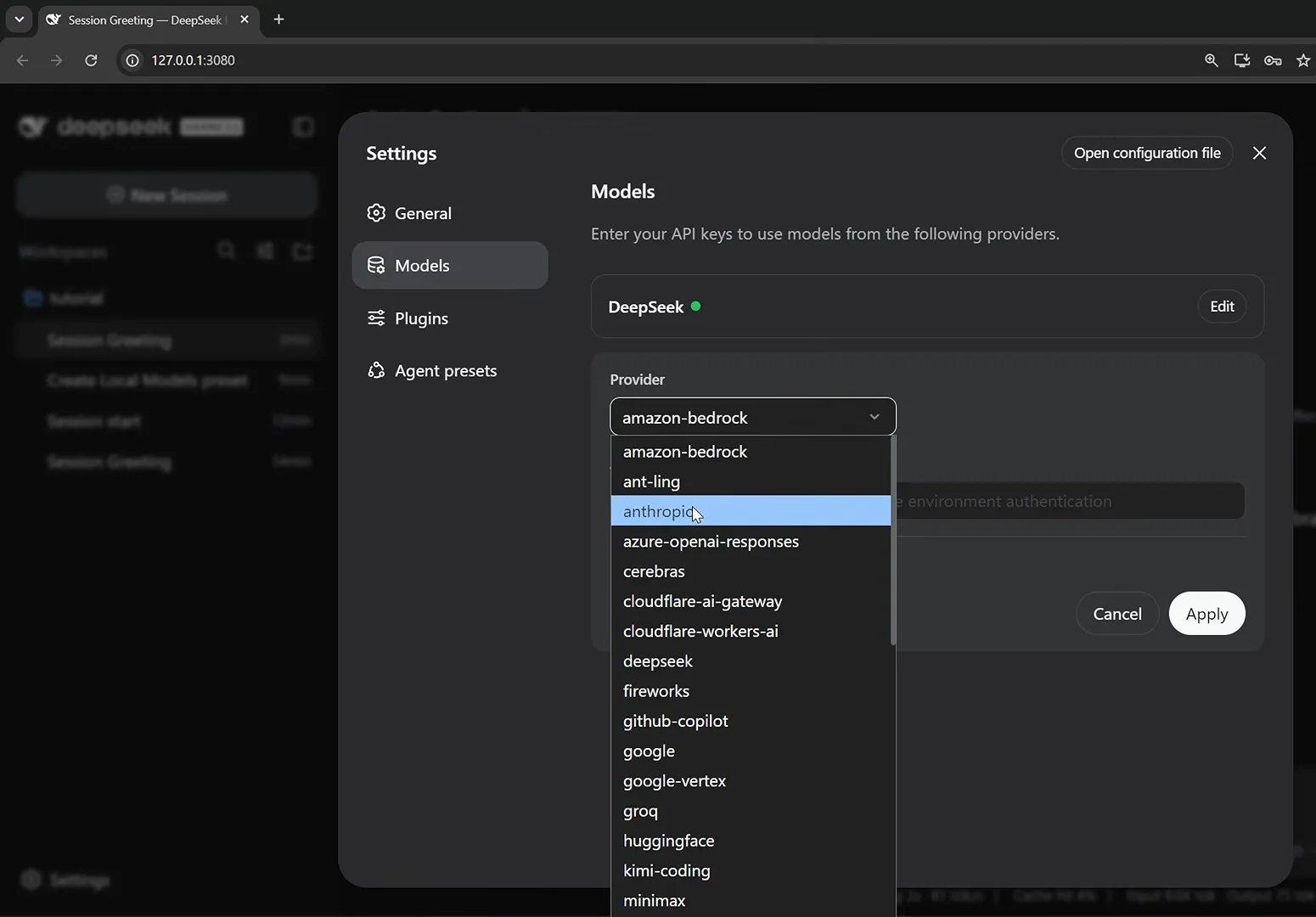Select minimax provider option
The image size is (1316, 917).
tap(751, 901)
